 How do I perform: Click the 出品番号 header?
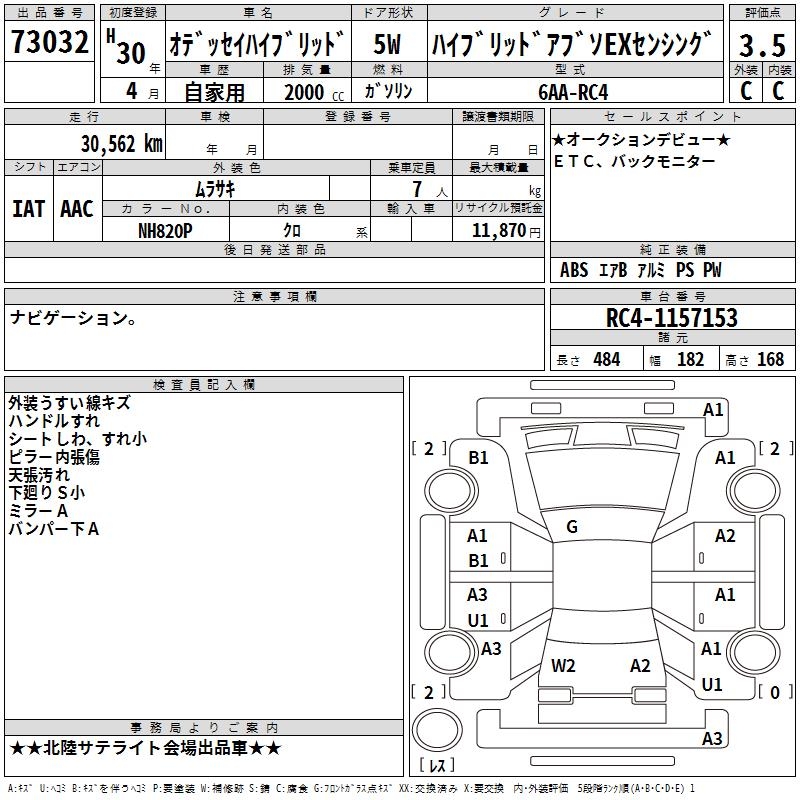49,13
